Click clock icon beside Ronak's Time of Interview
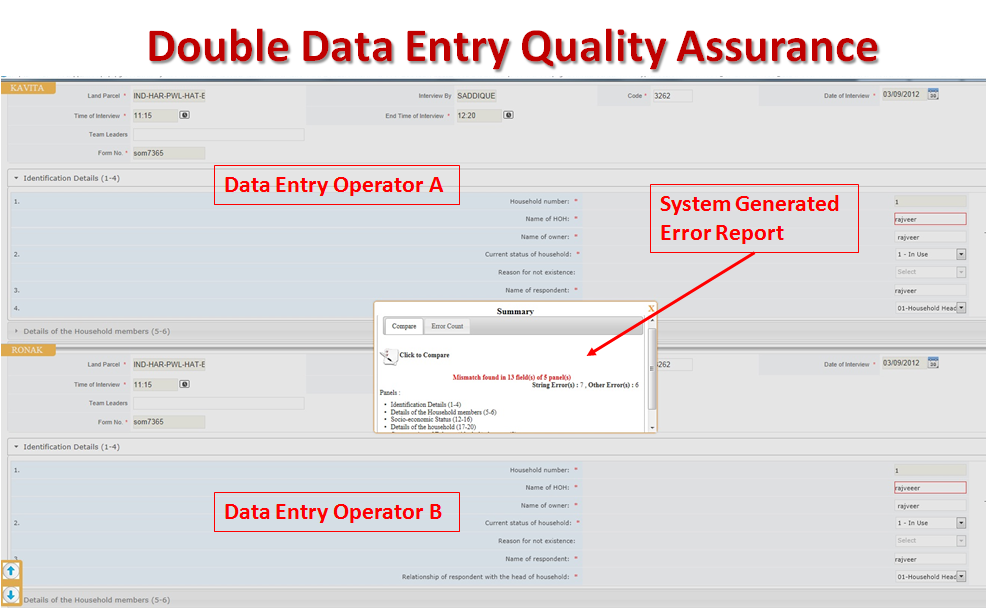The image size is (986, 608). (184, 384)
